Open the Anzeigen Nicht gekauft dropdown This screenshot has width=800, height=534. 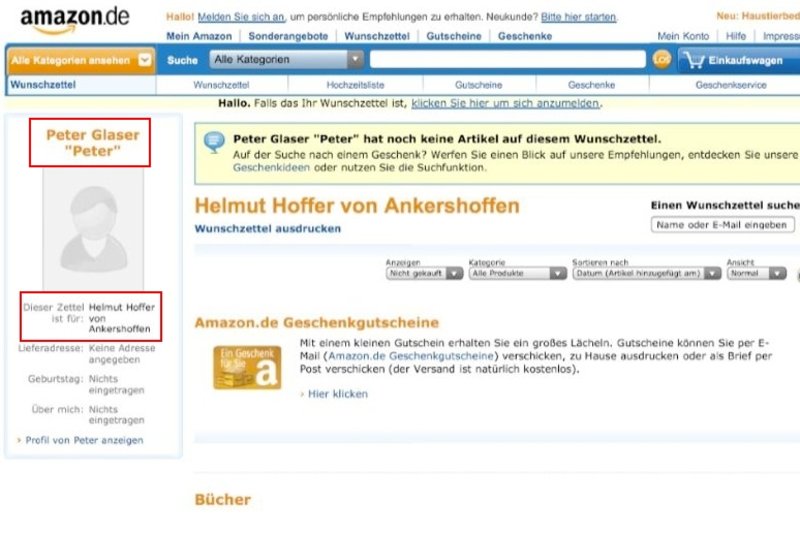pyautogui.click(x=424, y=273)
